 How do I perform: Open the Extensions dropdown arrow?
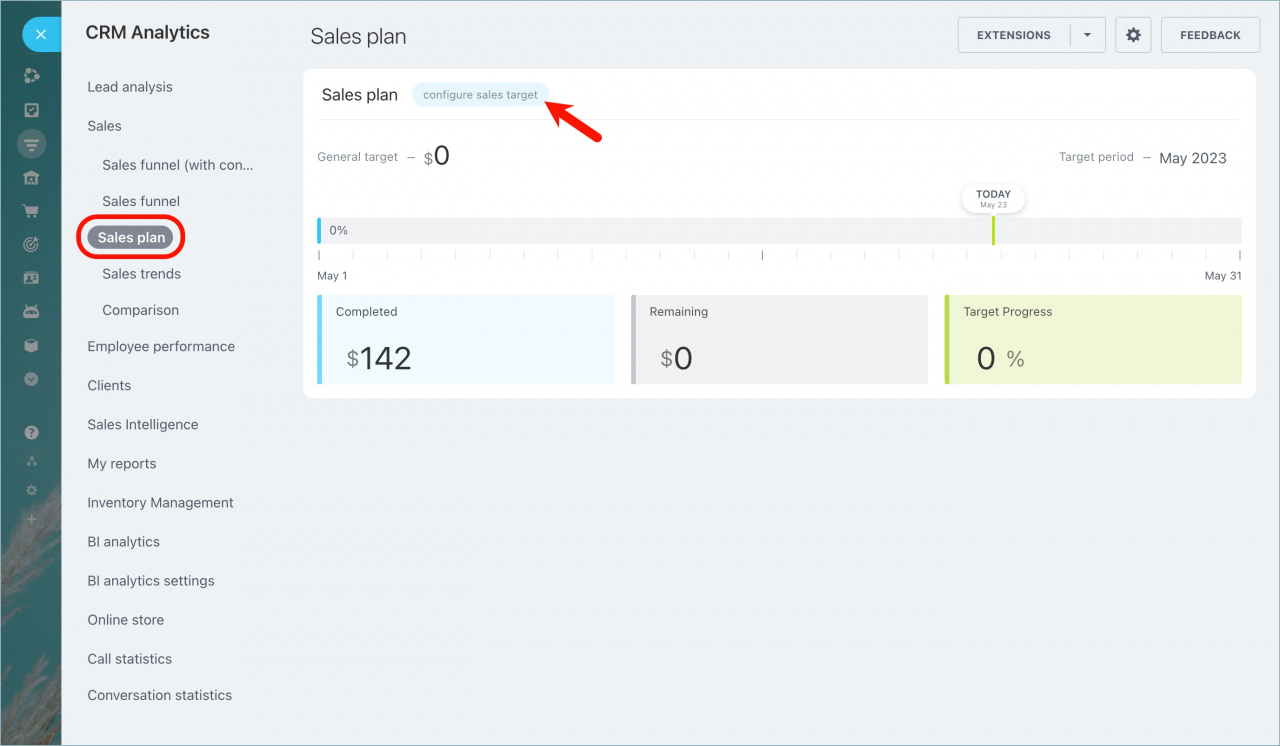pyautogui.click(x=1087, y=35)
